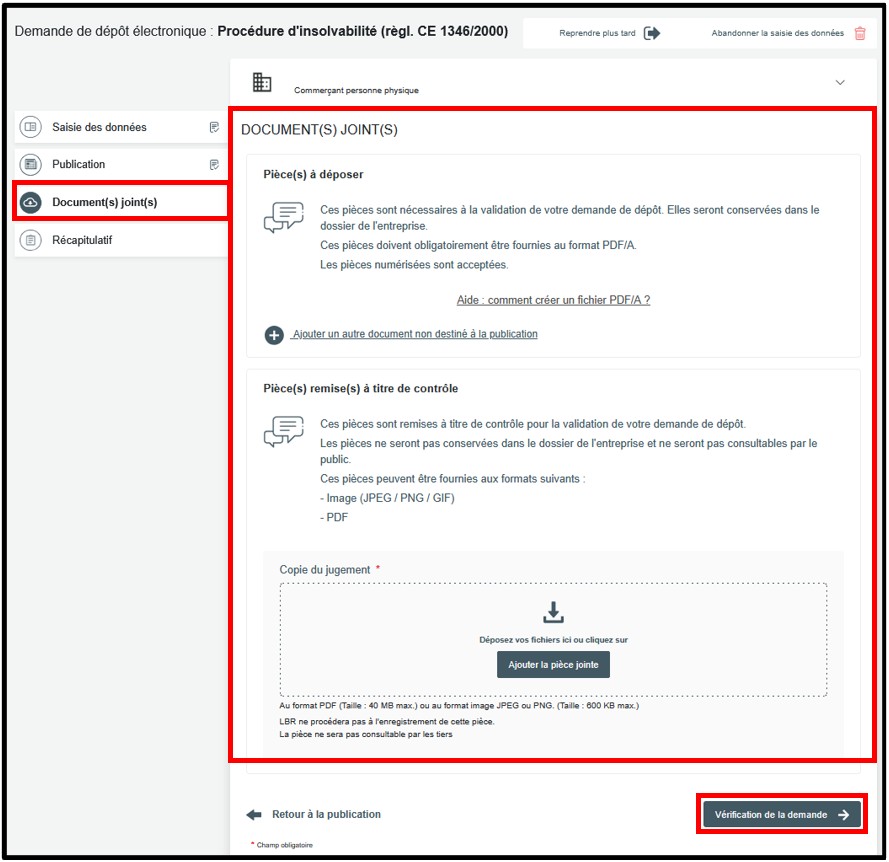The width and height of the screenshot is (889, 862).
Task: Open the Récapitulatif step
Action: [85, 240]
